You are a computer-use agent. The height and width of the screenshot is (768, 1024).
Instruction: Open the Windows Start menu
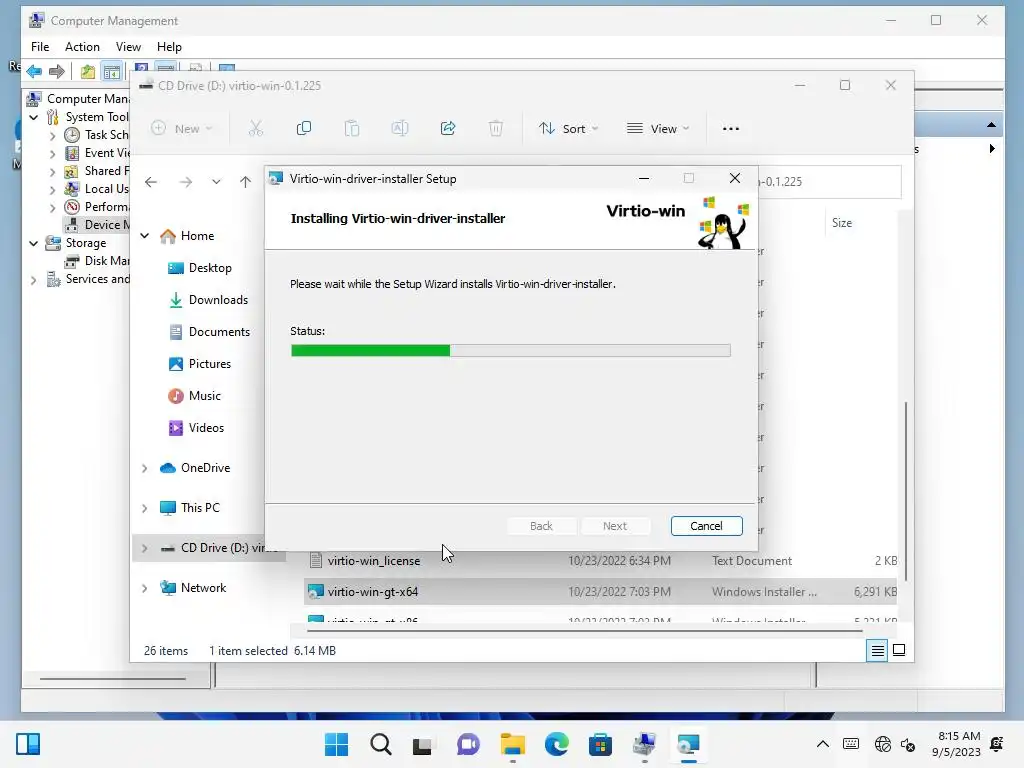(336, 744)
